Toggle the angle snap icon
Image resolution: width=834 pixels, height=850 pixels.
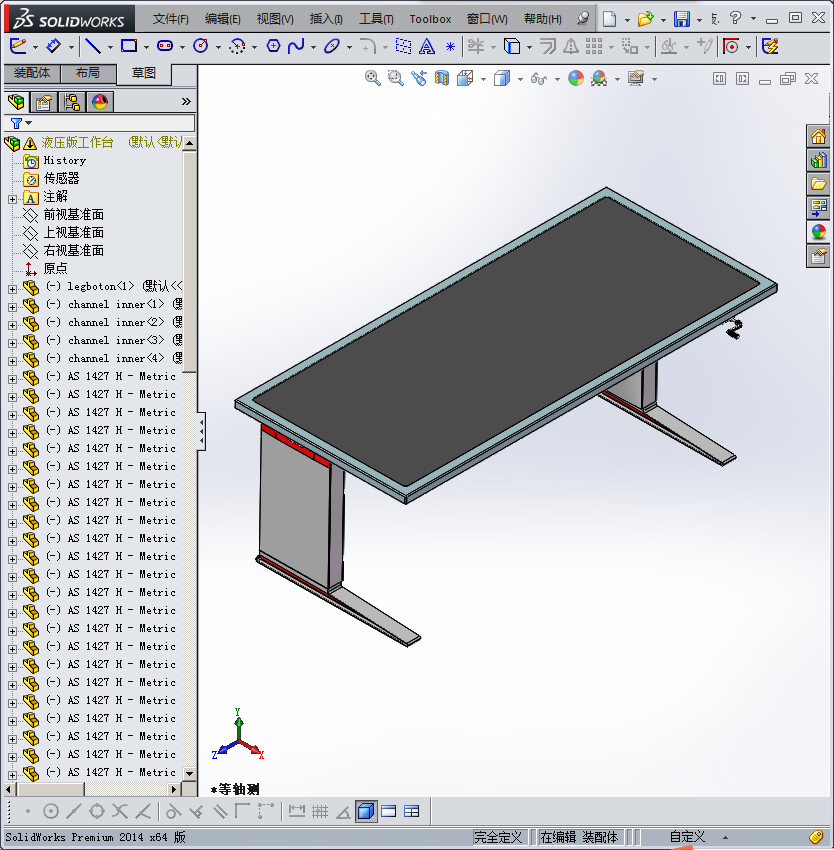tap(343, 812)
